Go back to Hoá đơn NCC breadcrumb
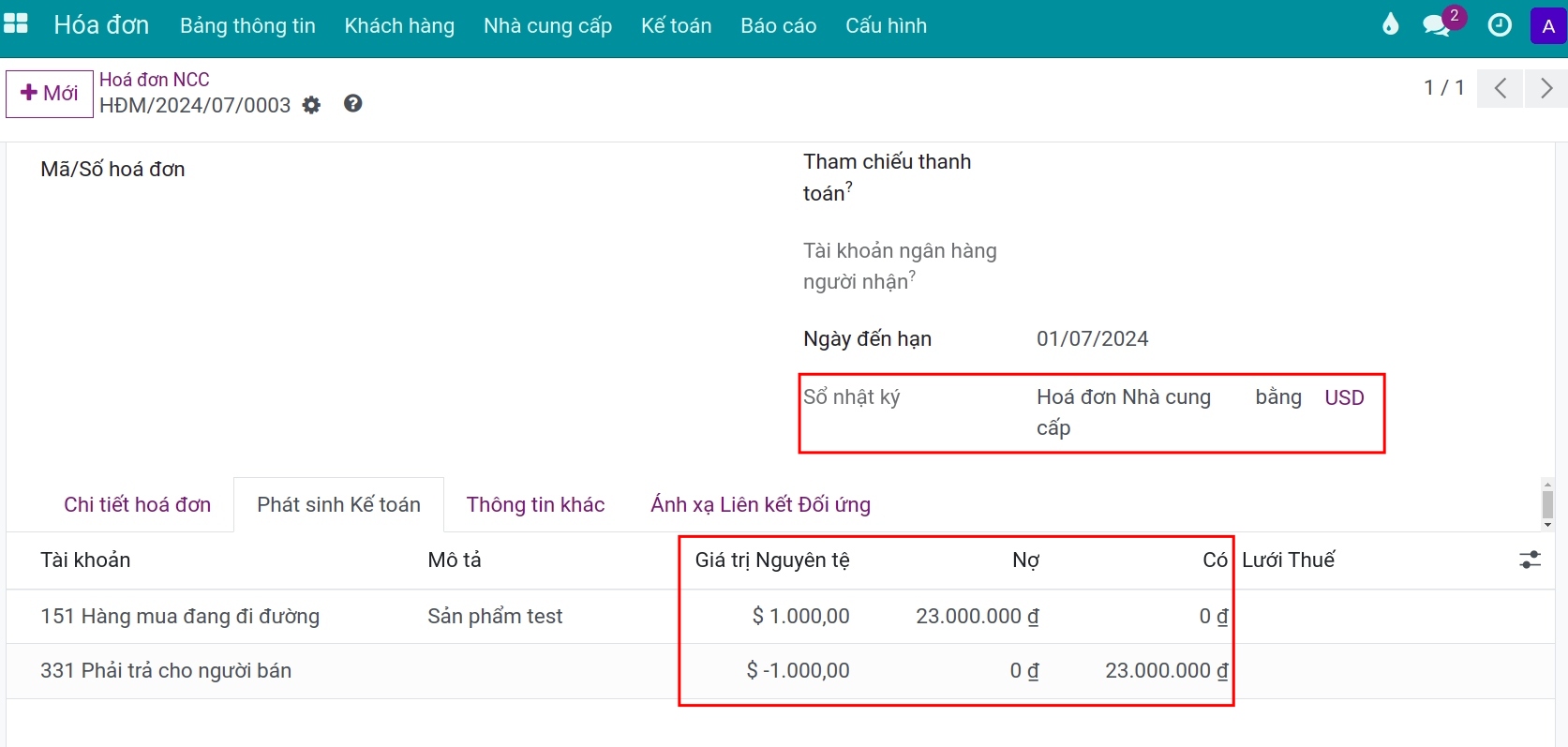Image resolution: width=1568 pixels, height=747 pixels. pos(155,80)
